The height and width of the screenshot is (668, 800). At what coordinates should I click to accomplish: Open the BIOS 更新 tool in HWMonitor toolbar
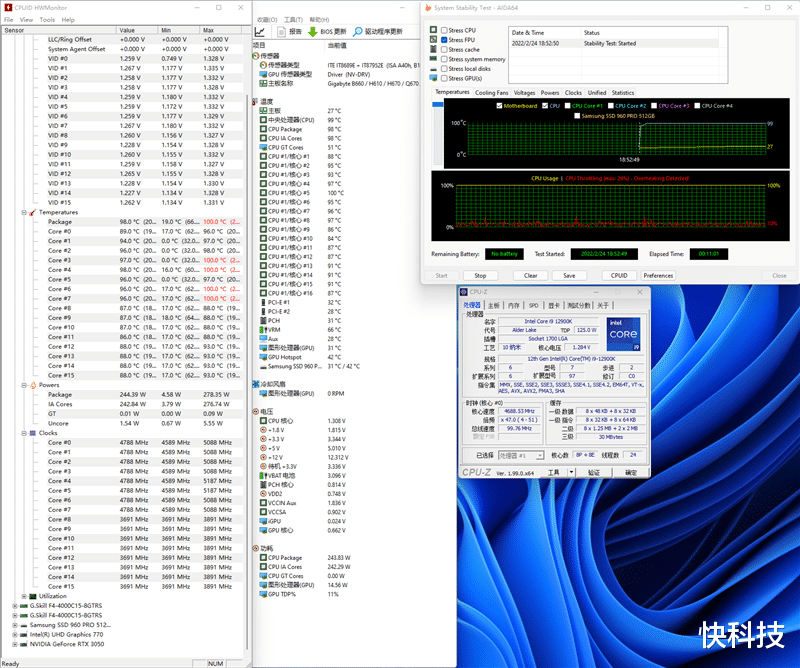coord(333,32)
